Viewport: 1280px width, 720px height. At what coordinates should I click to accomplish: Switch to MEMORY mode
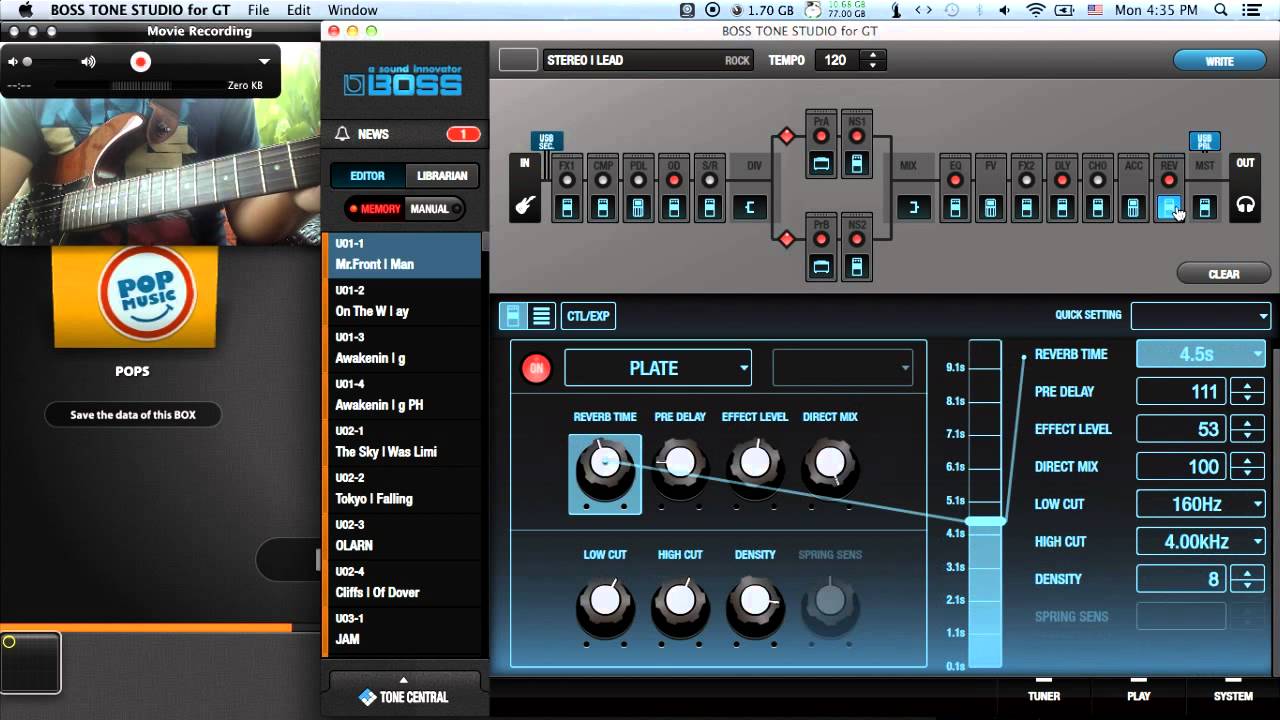click(374, 209)
